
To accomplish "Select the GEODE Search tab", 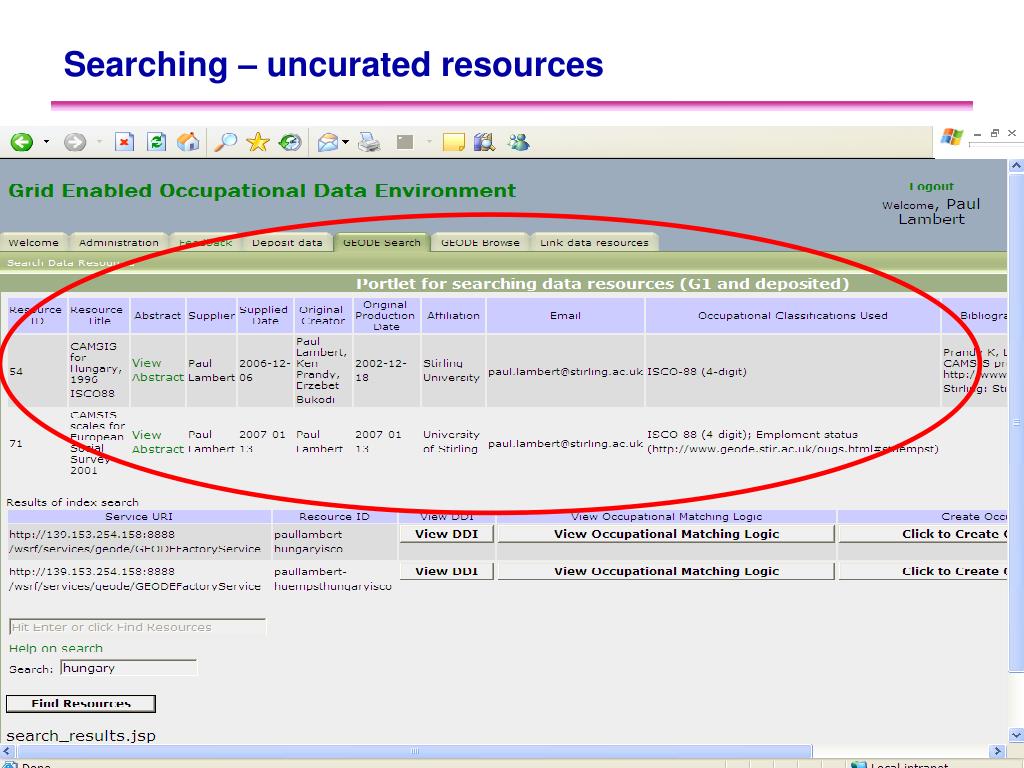I will [x=382, y=242].
